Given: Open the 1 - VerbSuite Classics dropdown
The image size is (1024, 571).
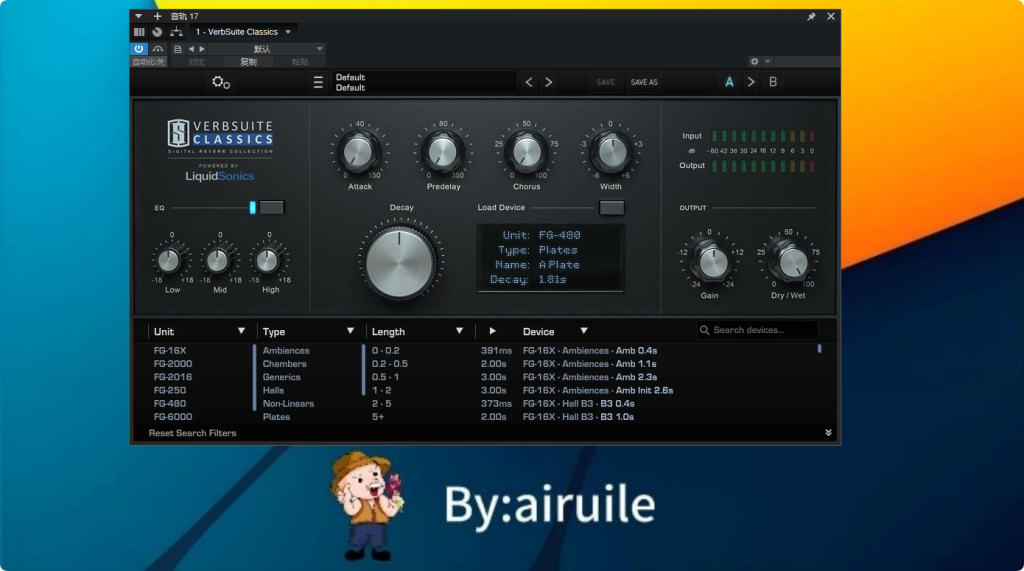Looking at the screenshot, I should click(243, 32).
